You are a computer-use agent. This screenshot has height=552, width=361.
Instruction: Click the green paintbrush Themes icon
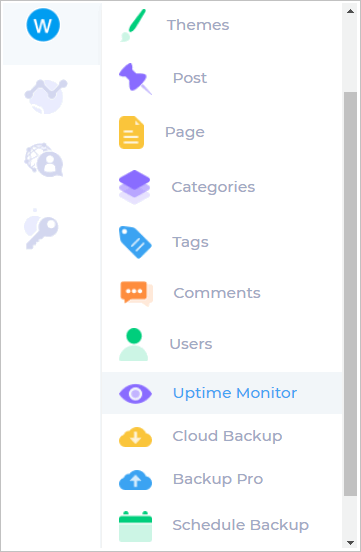pyautogui.click(x=133, y=25)
